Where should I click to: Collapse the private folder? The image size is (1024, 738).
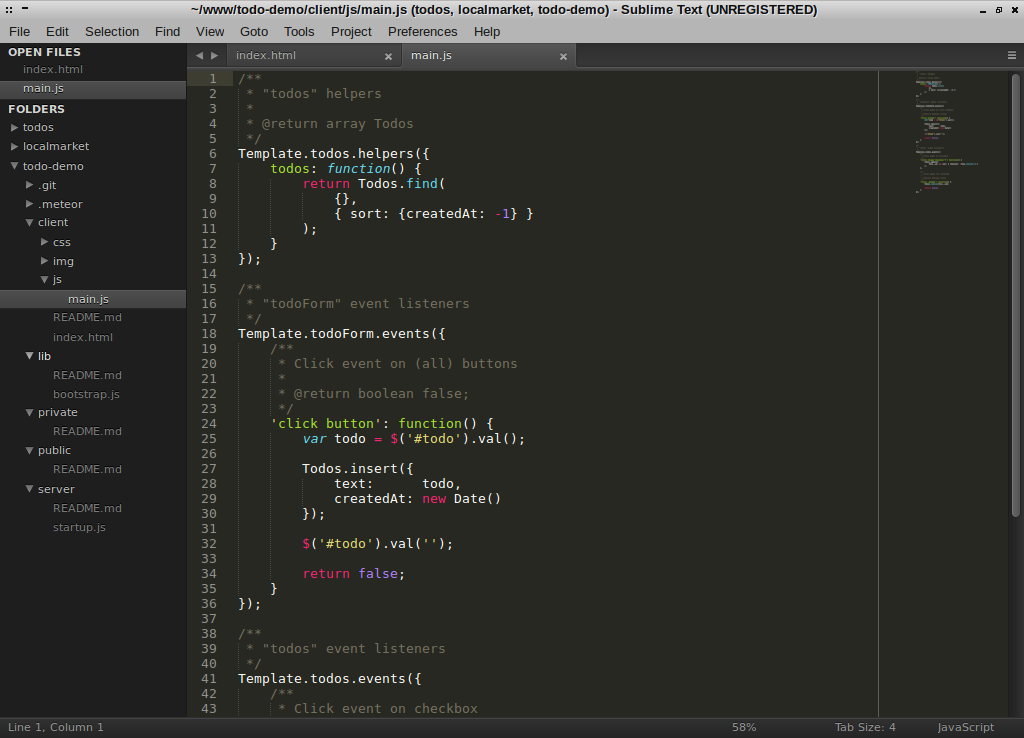coord(29,412)
